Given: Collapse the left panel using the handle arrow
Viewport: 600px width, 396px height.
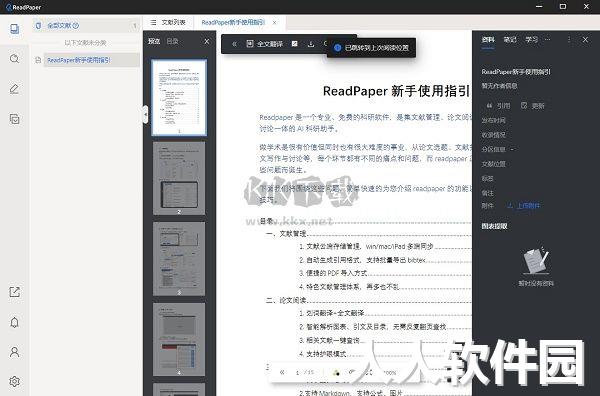Looking at the screenshot, I should [x=145, y=114].
